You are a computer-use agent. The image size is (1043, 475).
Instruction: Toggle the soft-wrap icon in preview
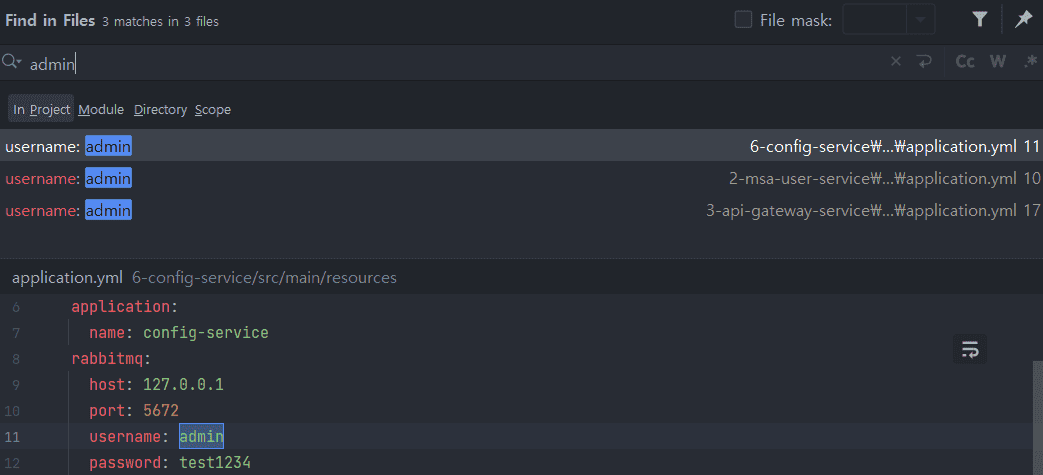pyautogui.click(x=970, y=349)
